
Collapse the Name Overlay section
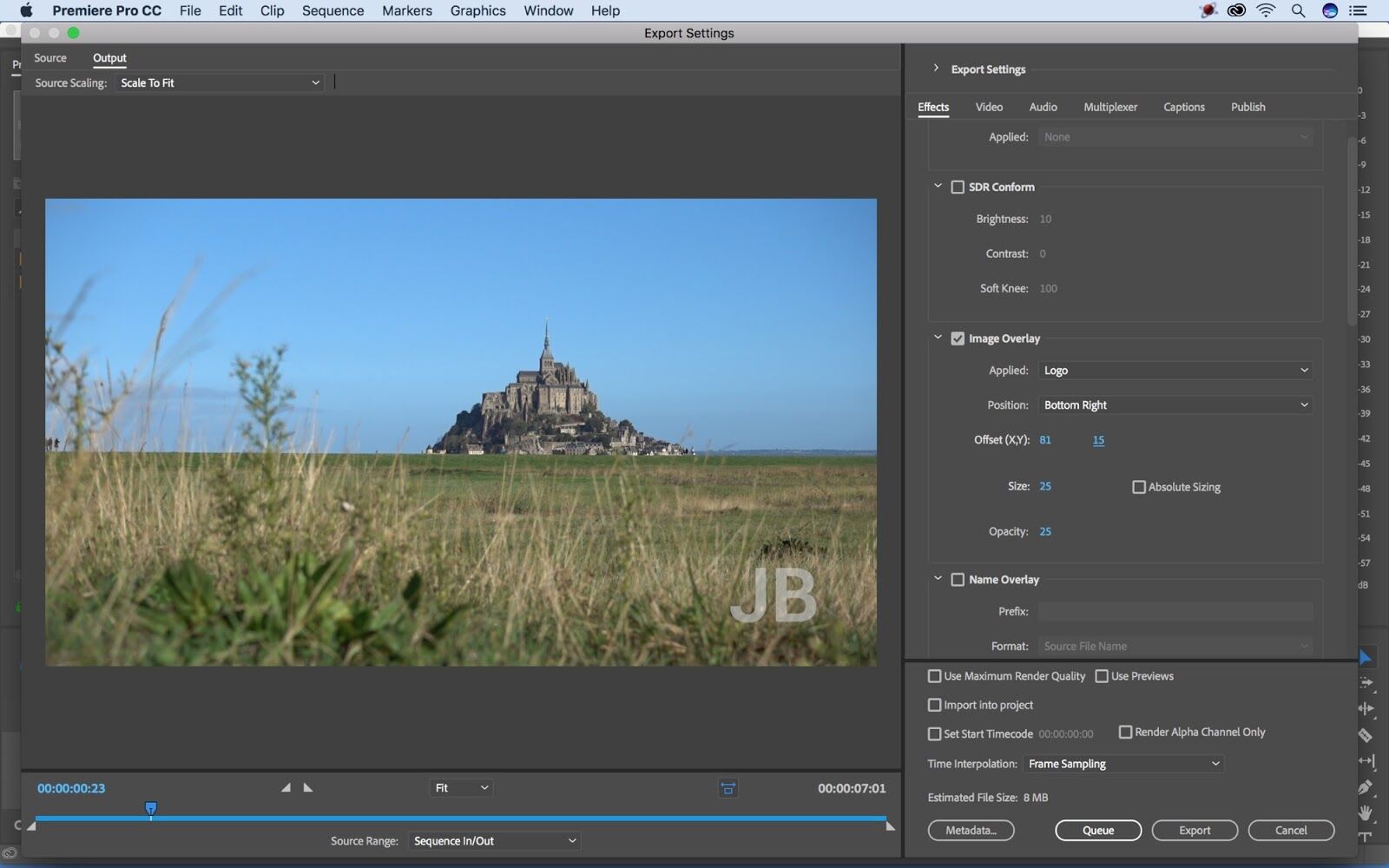pos(938,578)
